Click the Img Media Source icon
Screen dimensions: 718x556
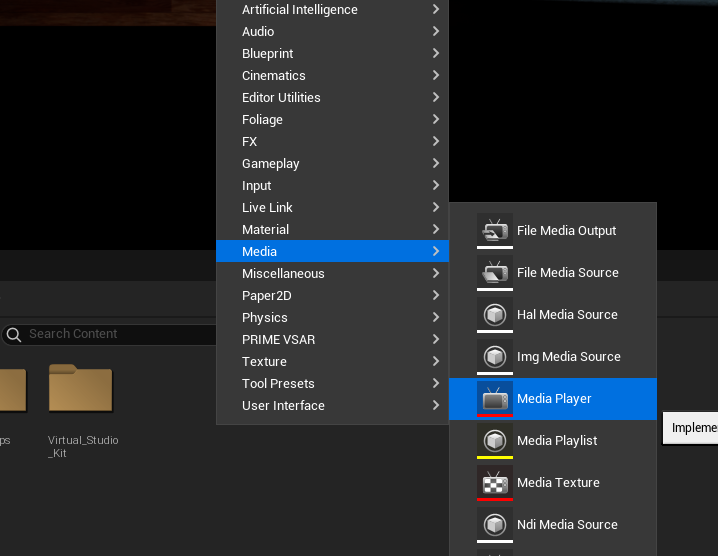(x=494, y=356)
